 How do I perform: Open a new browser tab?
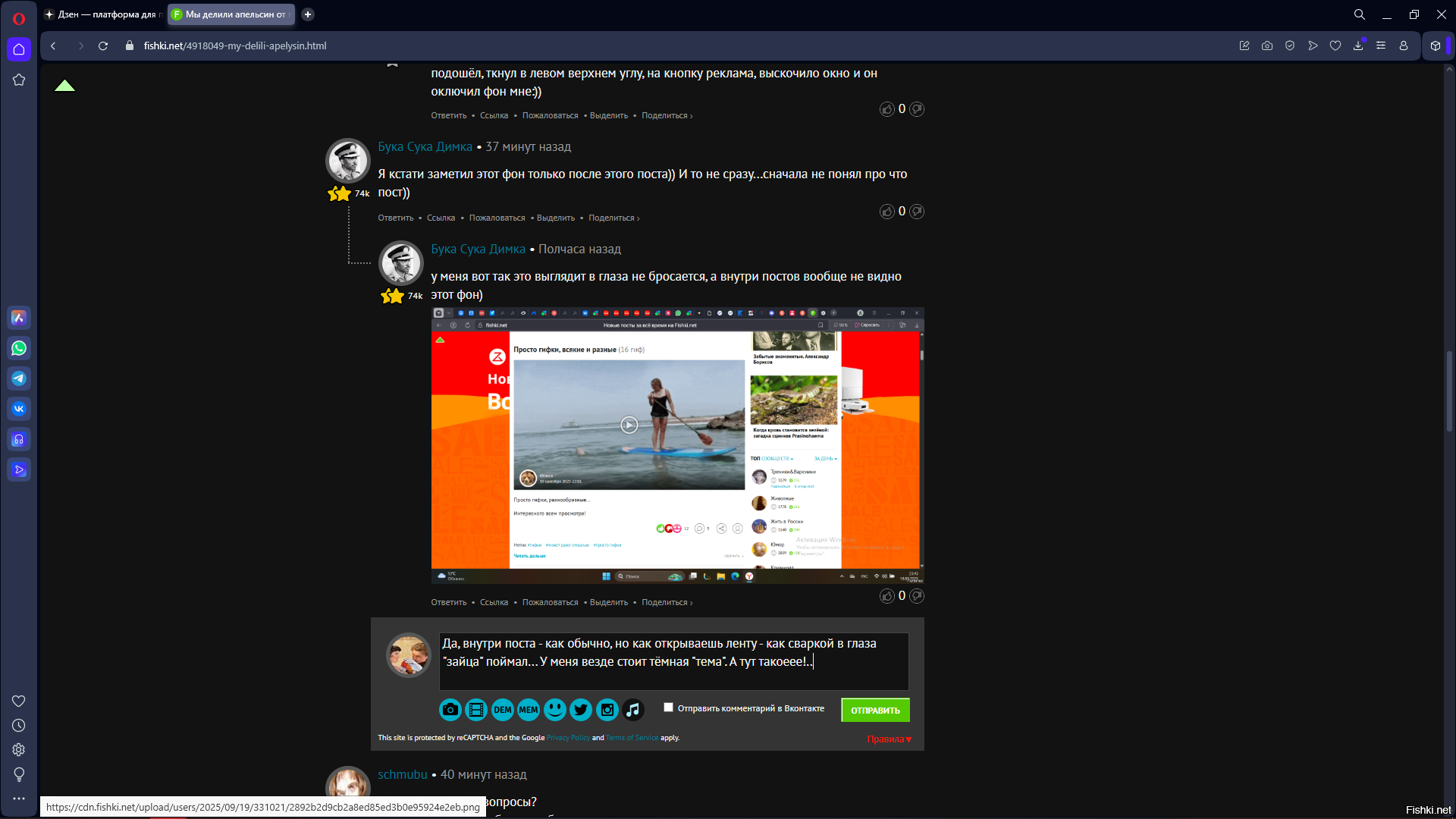pyautogui.click(x=308, y=14)
